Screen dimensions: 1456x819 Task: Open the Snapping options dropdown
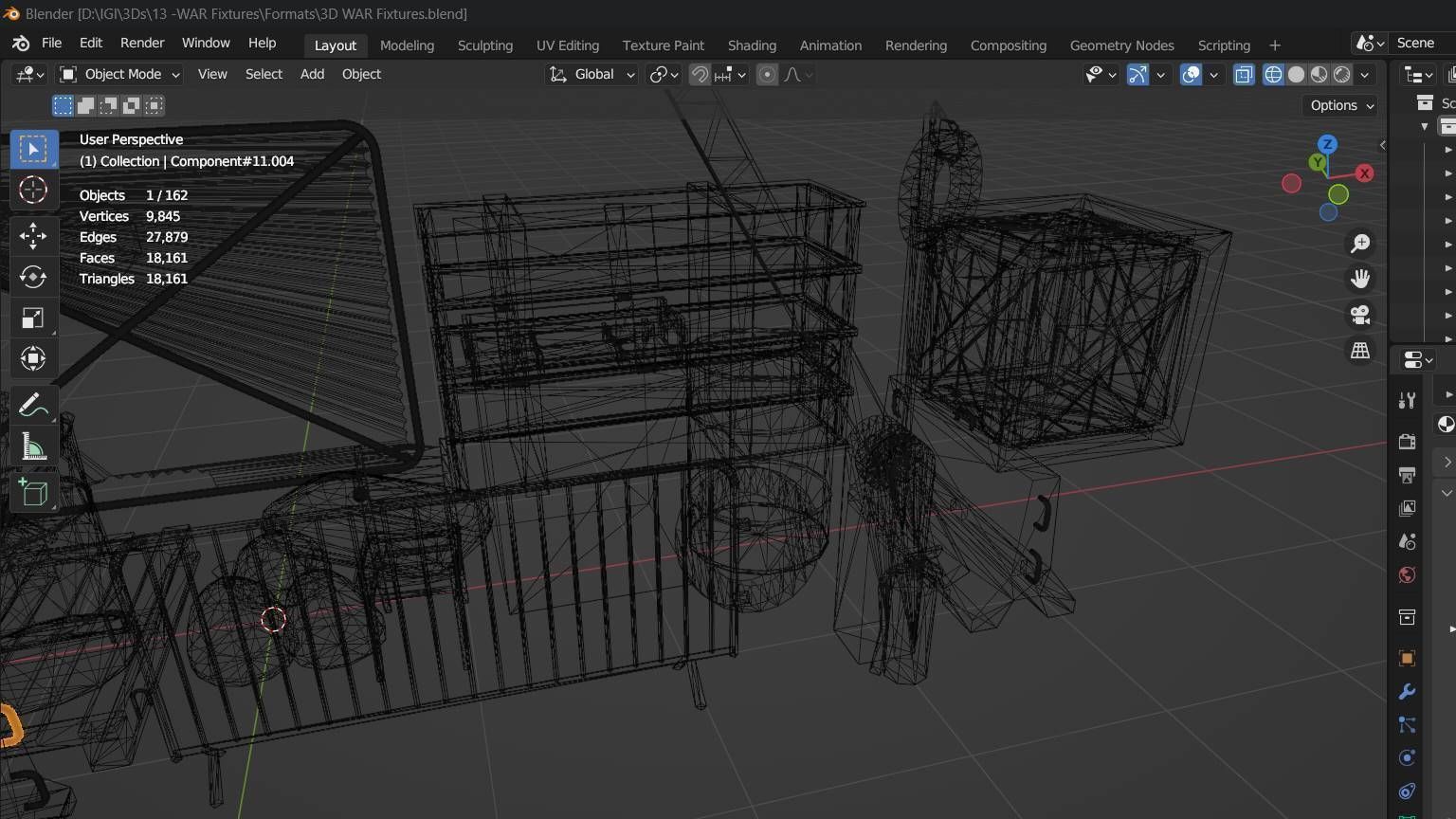pos(732,74)
